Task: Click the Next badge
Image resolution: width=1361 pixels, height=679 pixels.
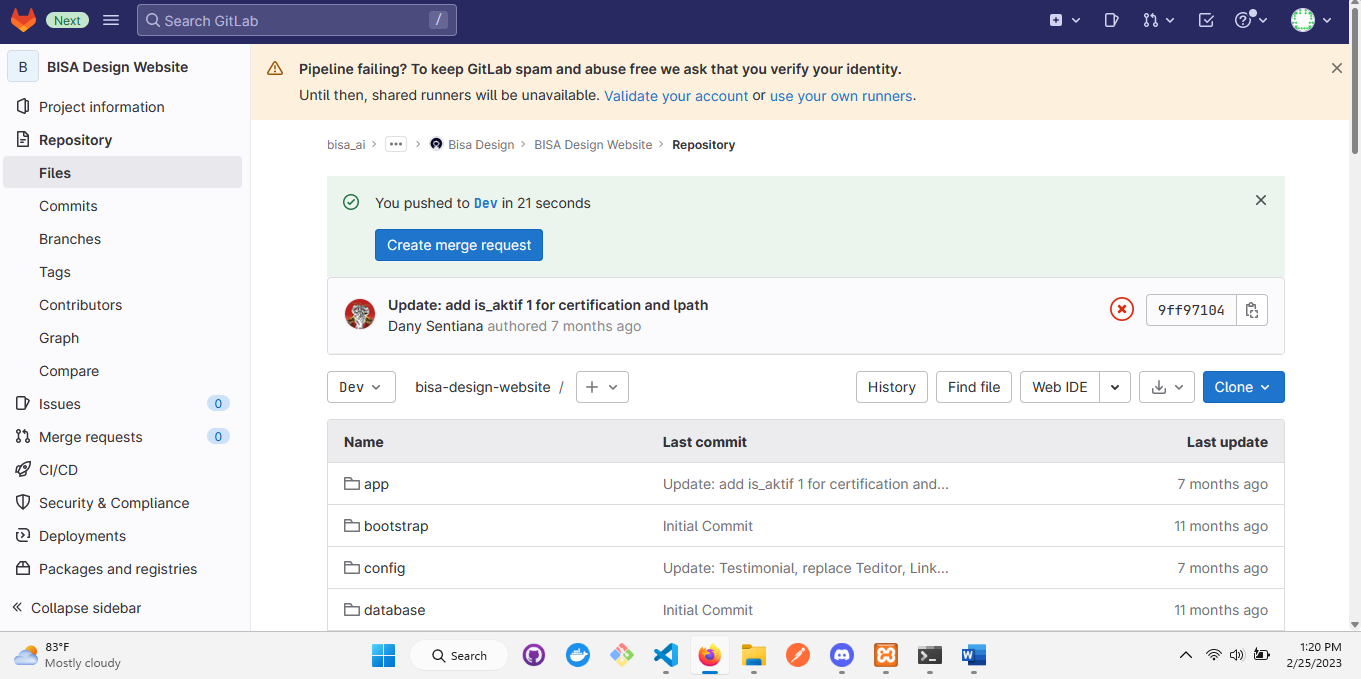Action: pyautogui.click(x=67, y=20)
